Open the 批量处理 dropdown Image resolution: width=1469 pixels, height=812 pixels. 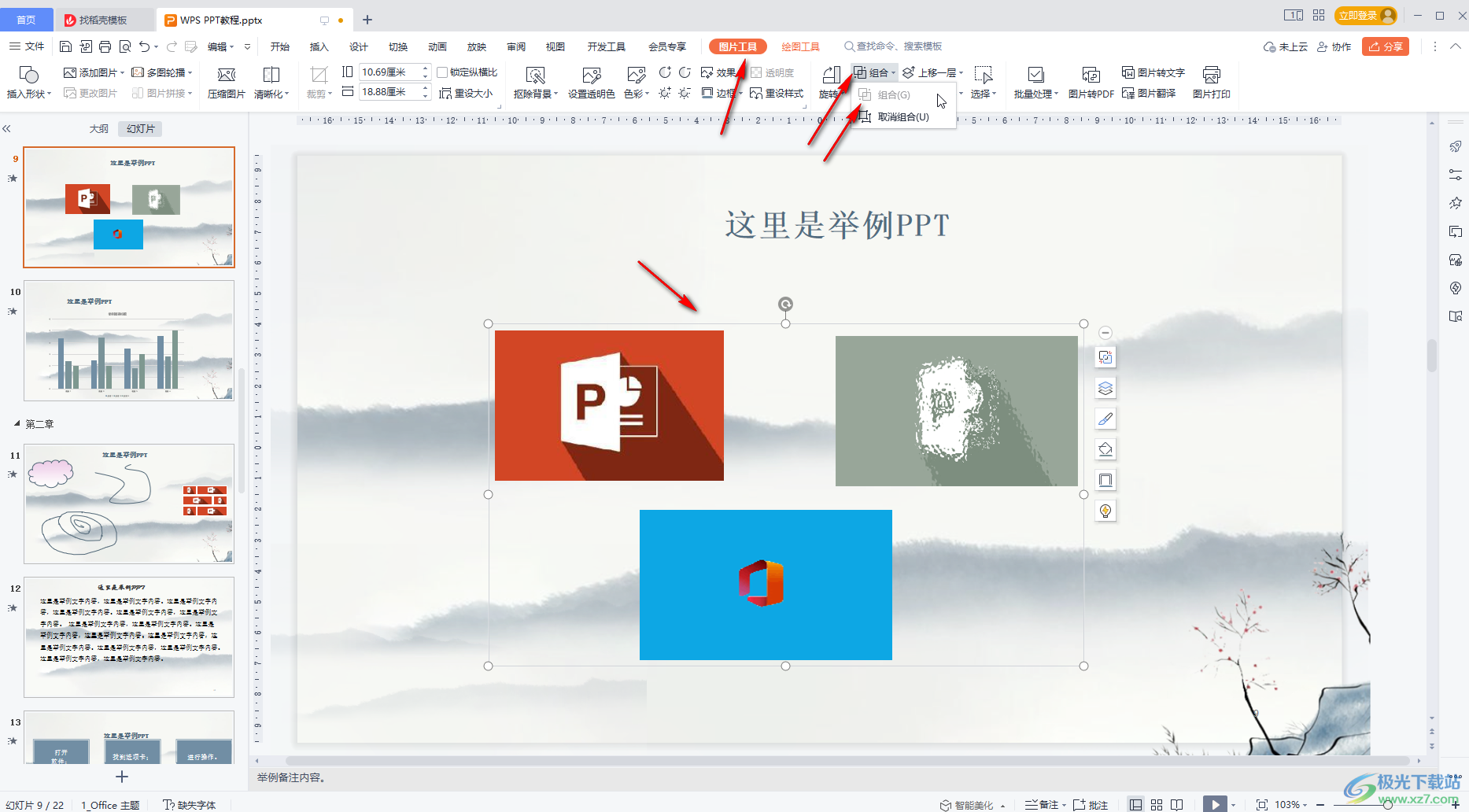[1035, 93]
